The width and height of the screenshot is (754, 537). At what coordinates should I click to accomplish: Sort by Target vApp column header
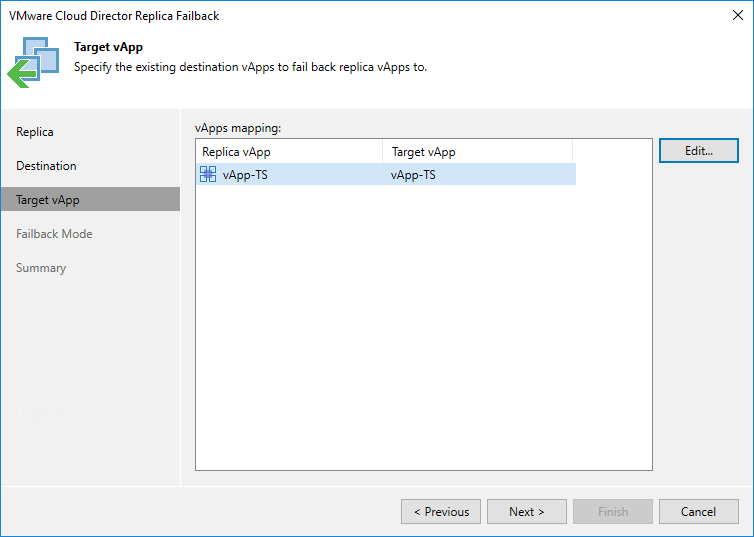coord(478,152)
